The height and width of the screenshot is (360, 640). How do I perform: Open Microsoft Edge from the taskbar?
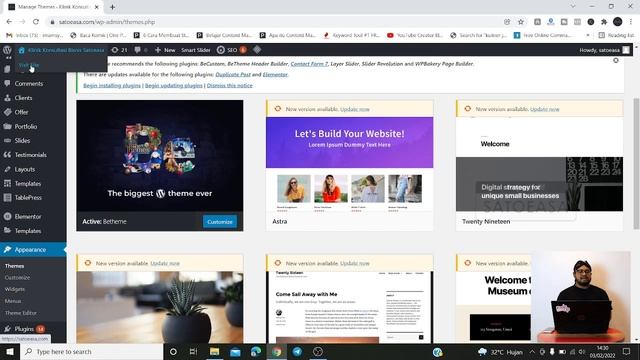pos(256,351)
